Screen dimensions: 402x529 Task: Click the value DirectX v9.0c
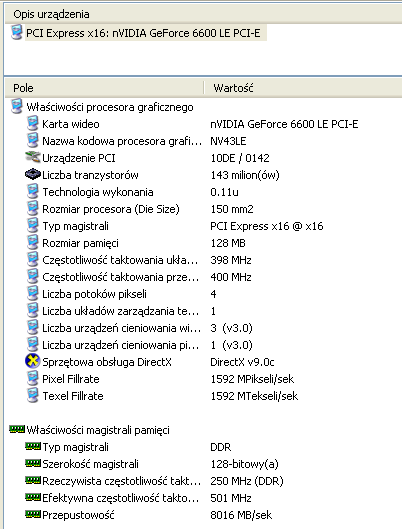[242, 362]
